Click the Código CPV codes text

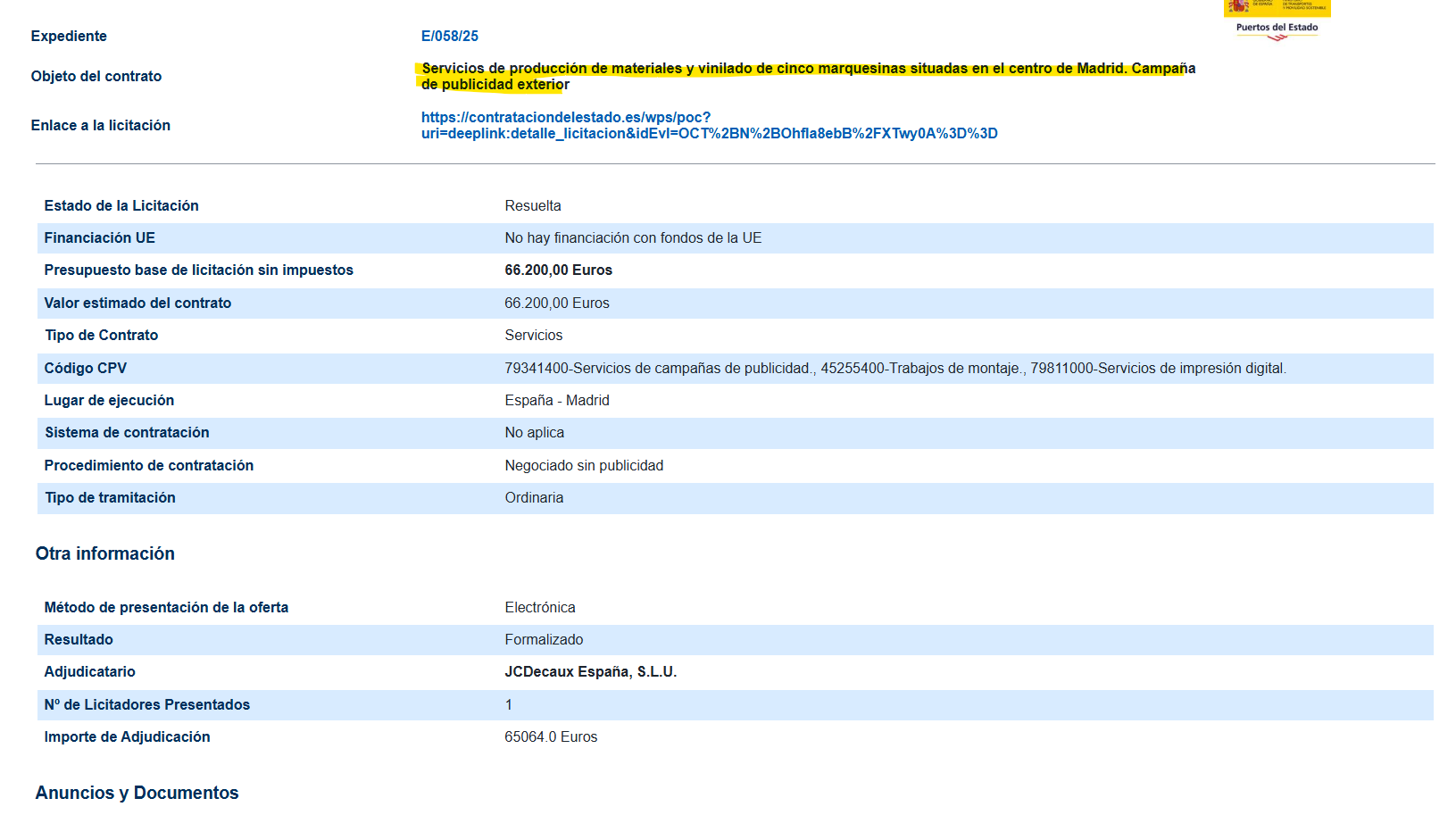894,369
